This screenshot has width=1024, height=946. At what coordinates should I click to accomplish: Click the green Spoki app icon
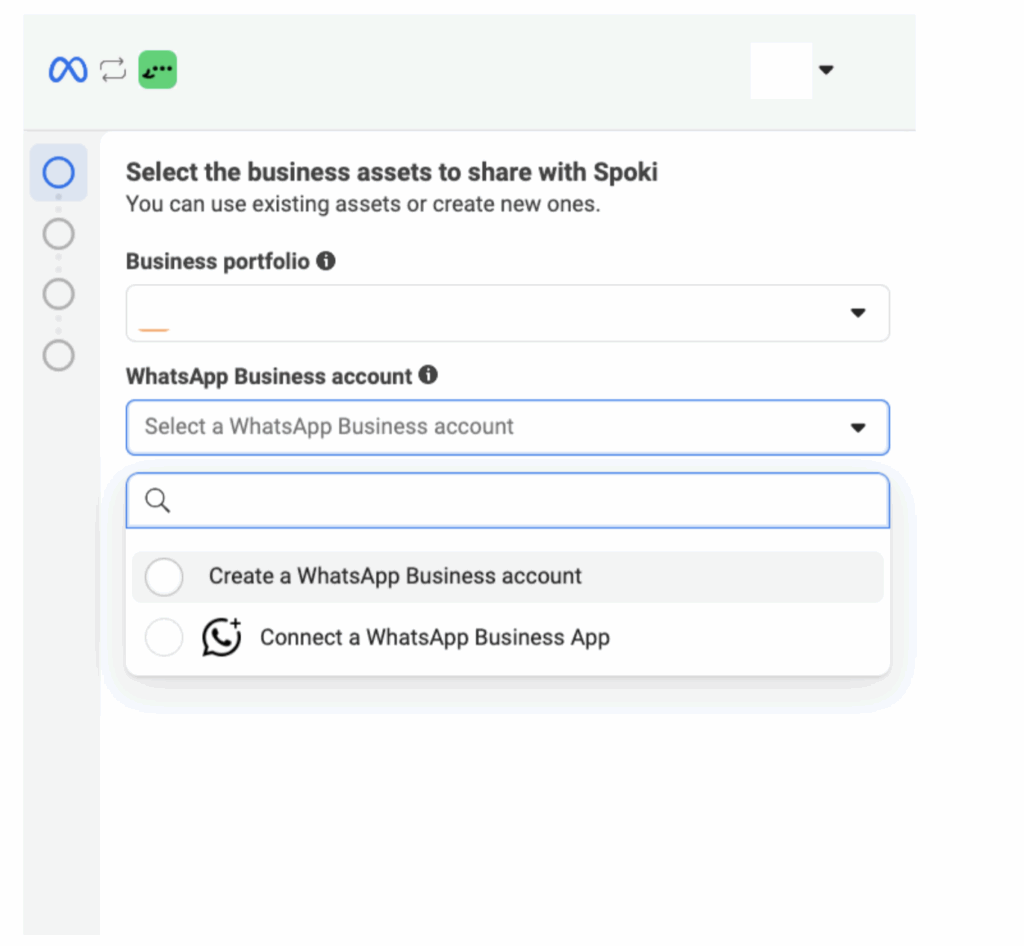[x=157, y=70]
